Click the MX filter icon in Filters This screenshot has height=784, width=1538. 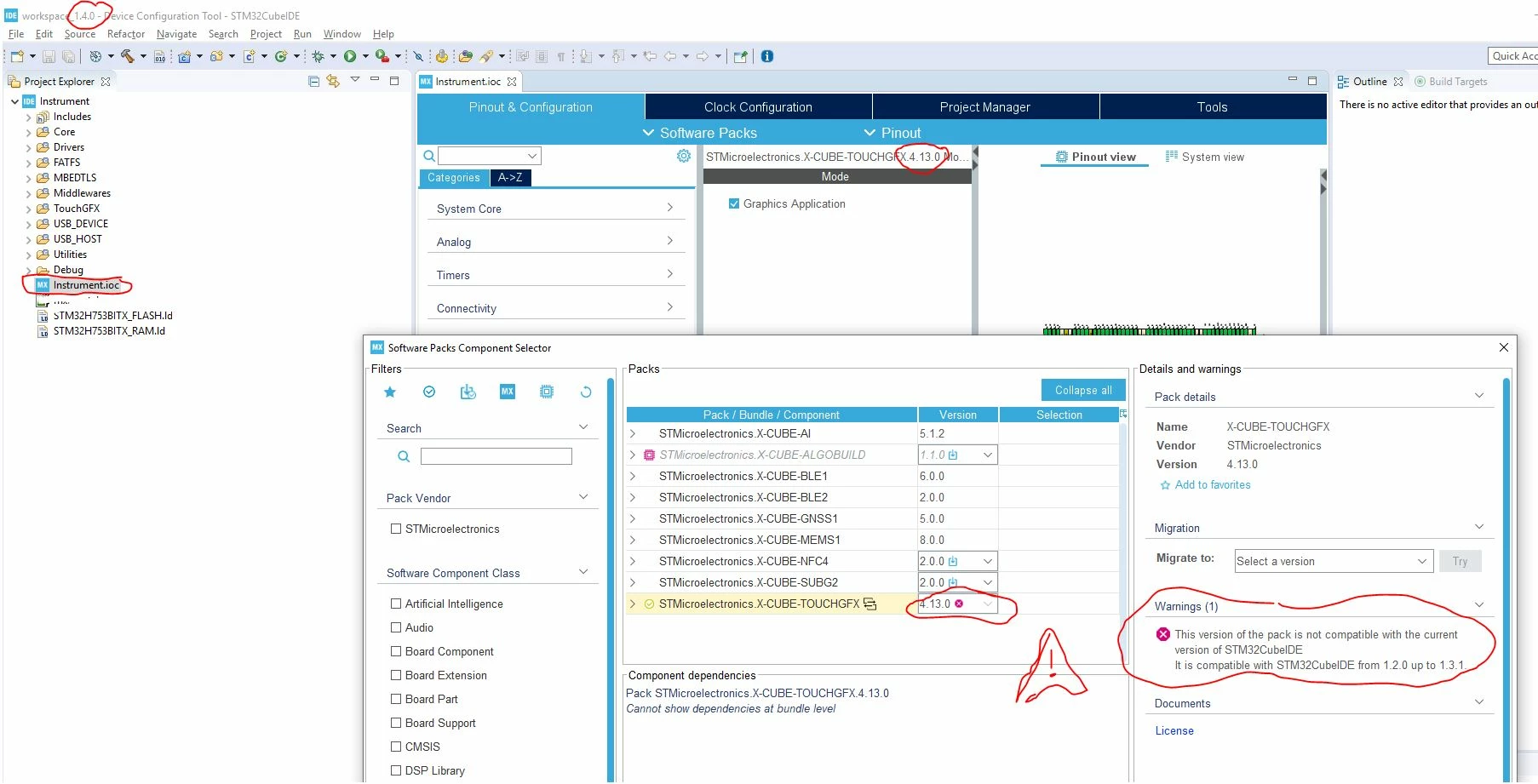pos(508,392)
